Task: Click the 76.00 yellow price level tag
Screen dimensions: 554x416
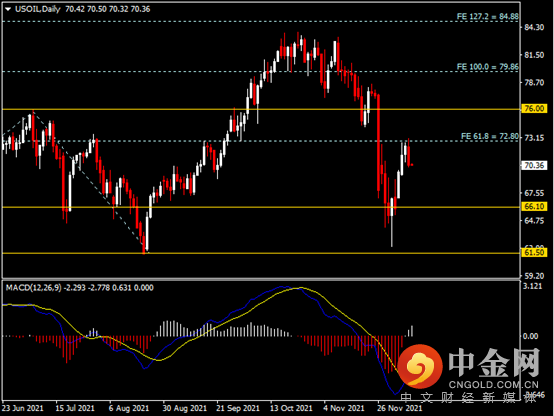Action: pyautogui.click(x=534, y=109)
